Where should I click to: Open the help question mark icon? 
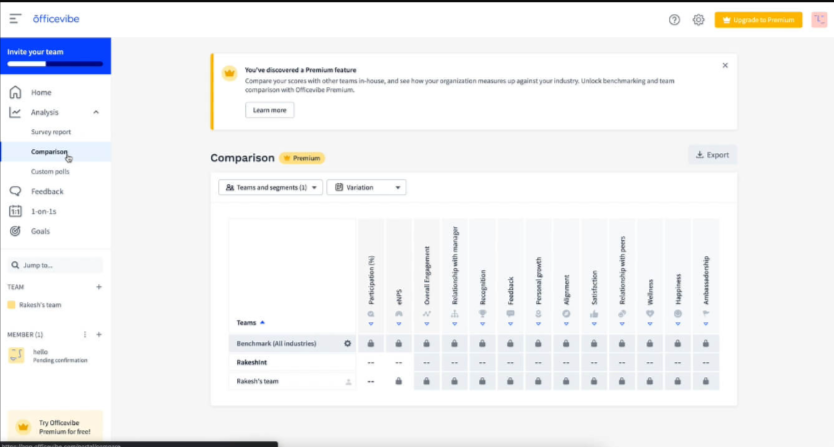pyautogui.click(x=674, y=20)
